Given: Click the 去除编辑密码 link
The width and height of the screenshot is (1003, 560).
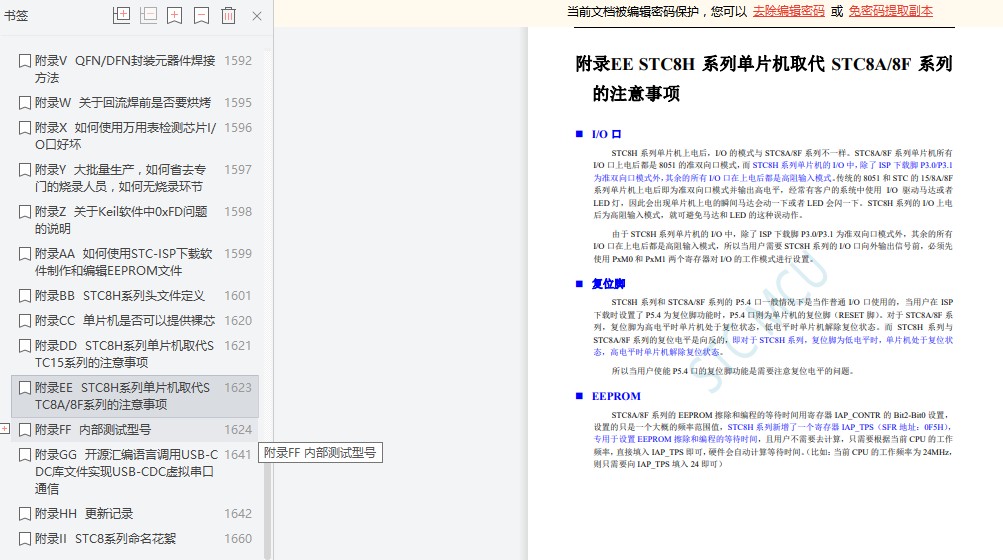Looking at the screenshot, I should point(788,11).
